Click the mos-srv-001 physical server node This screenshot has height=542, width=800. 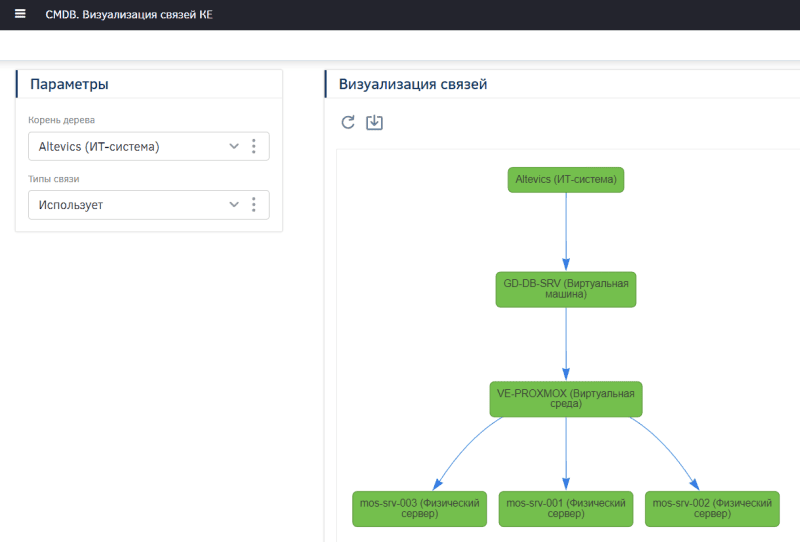click(567, 508)
